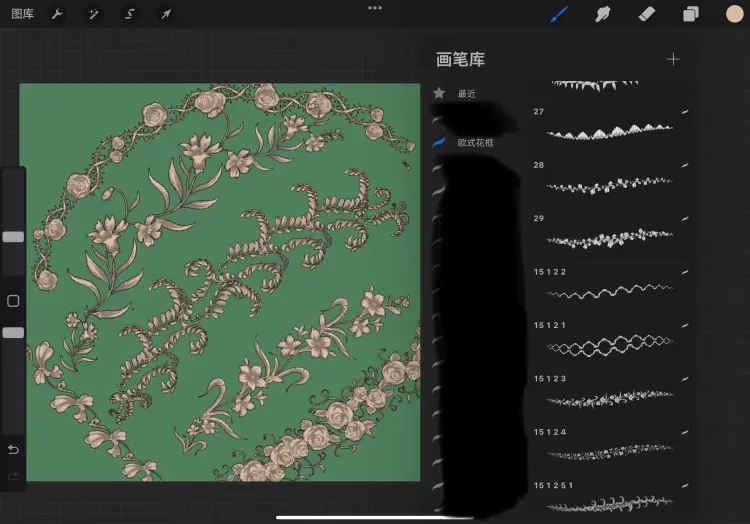Select the Selection S-shaped tool
The height and width of the screenshot is (524, 750).
[130, 14]
